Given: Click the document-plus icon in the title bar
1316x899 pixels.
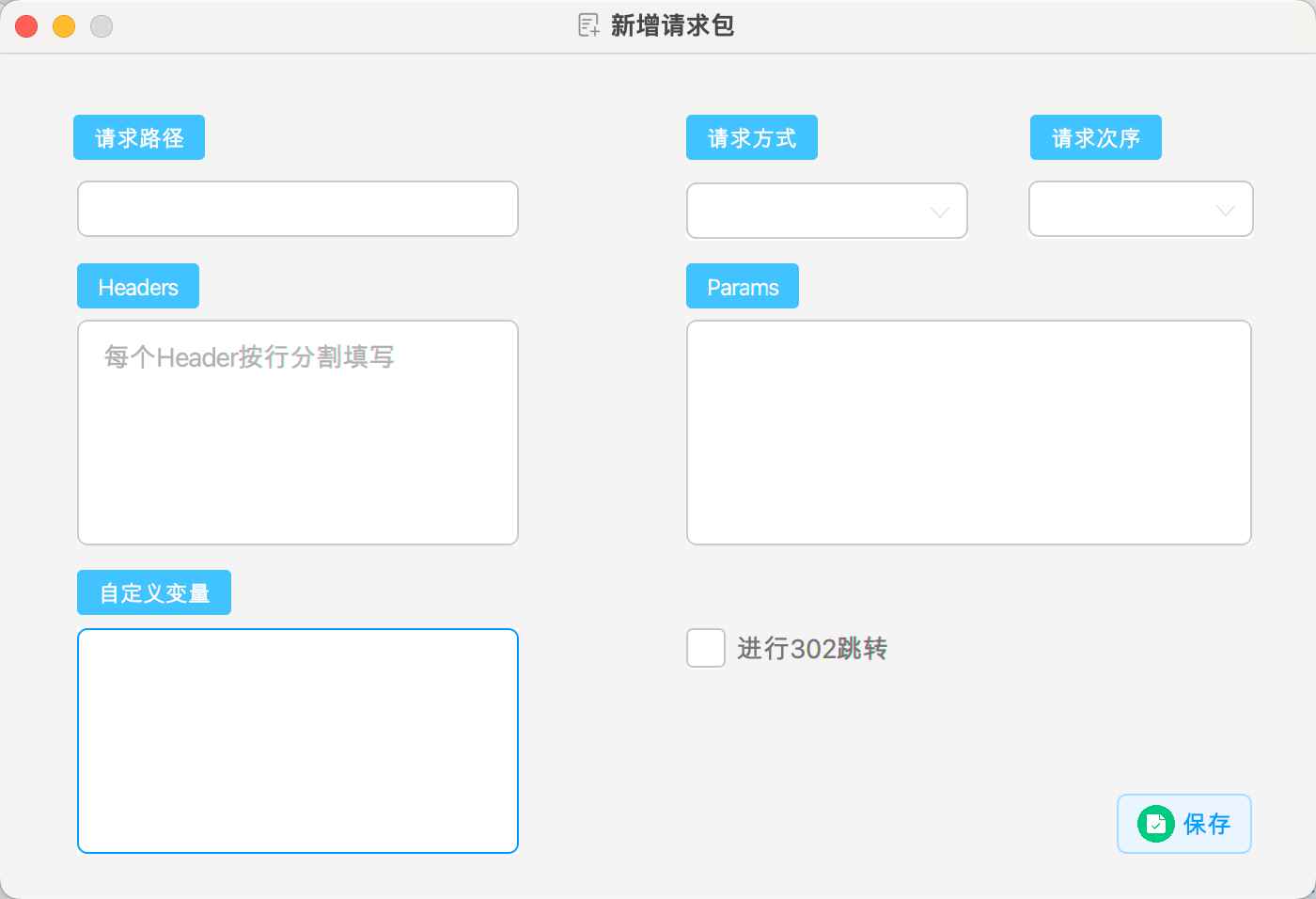Looking at the screenshot, I should coord(587,26).
